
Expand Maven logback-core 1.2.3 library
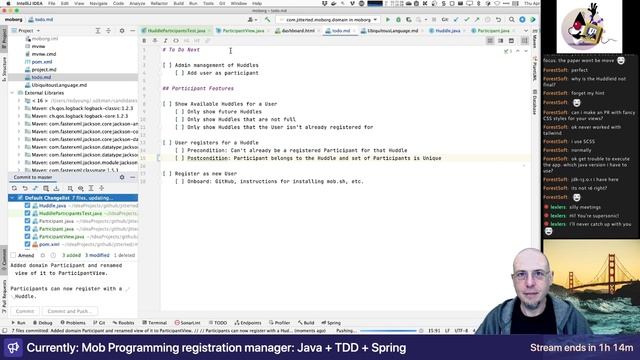pyautogui.click(x=19, y=116)
